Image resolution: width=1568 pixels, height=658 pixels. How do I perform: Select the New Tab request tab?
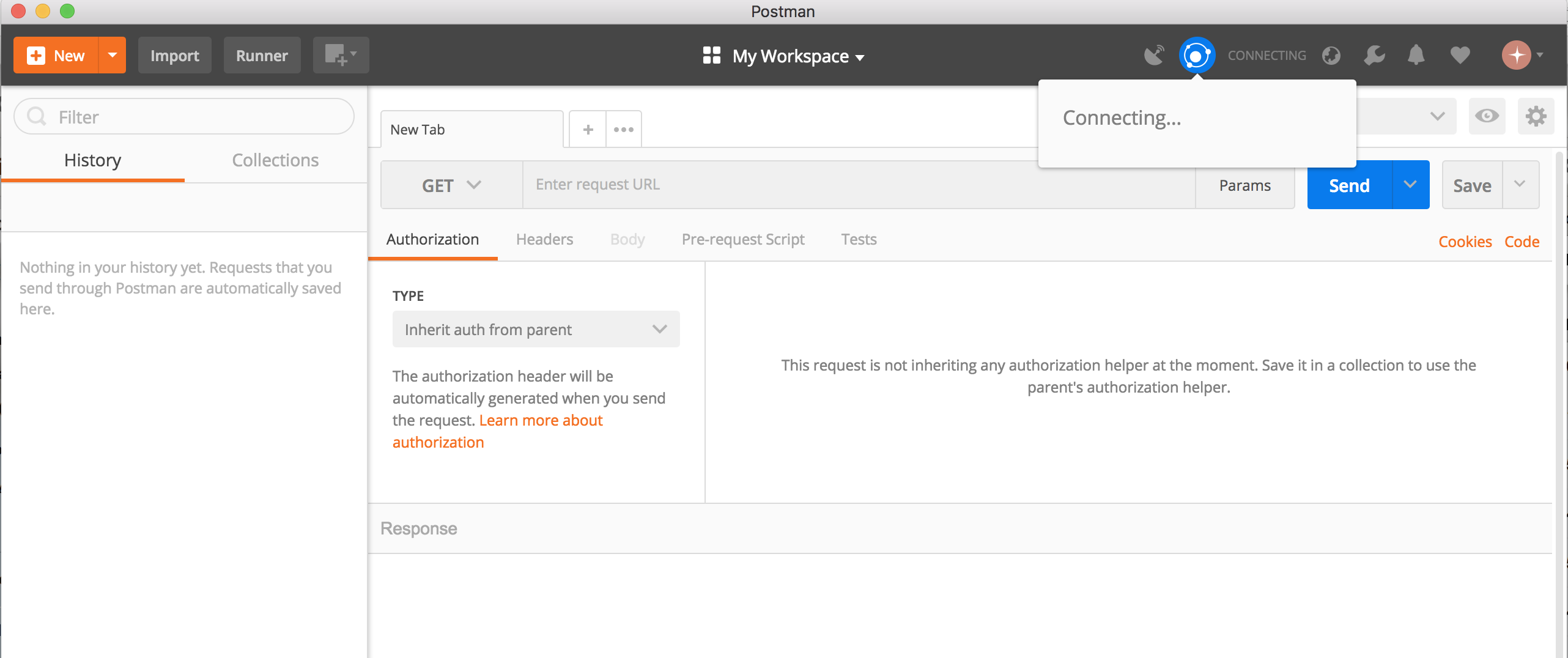coord(472,130)
